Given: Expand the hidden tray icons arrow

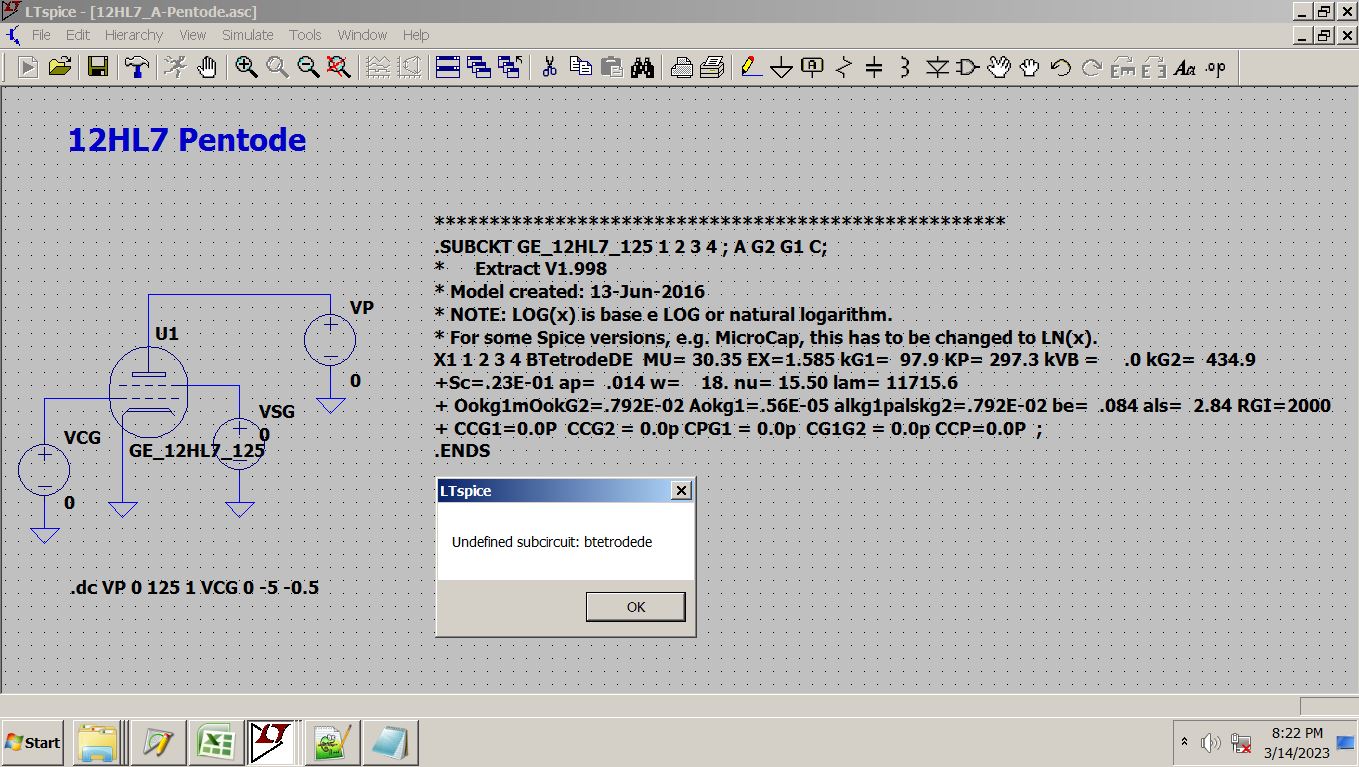Looking at the screenshot, I should coord(1184,743).
